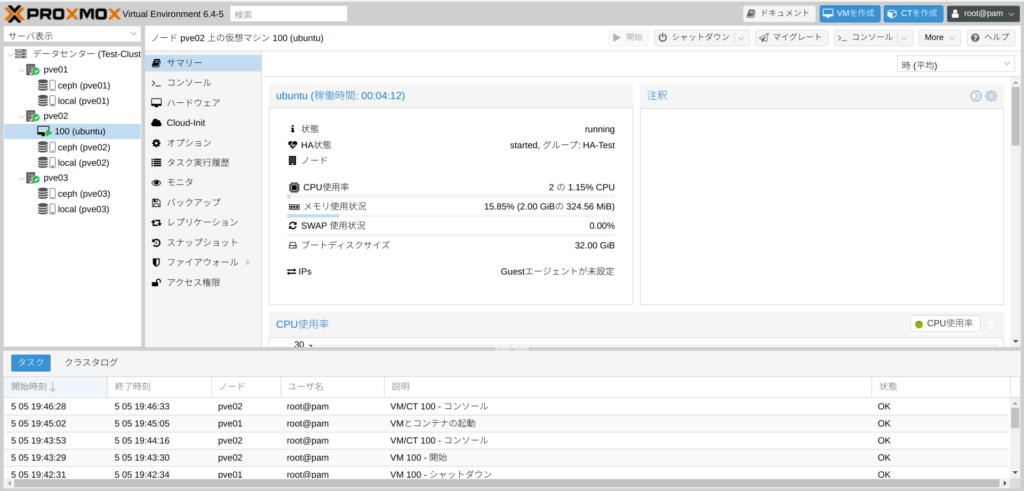Image resolution: width=1024 pixels, height=491 pixels.
Task: Open コンソール side menu item
Action: 203,83
